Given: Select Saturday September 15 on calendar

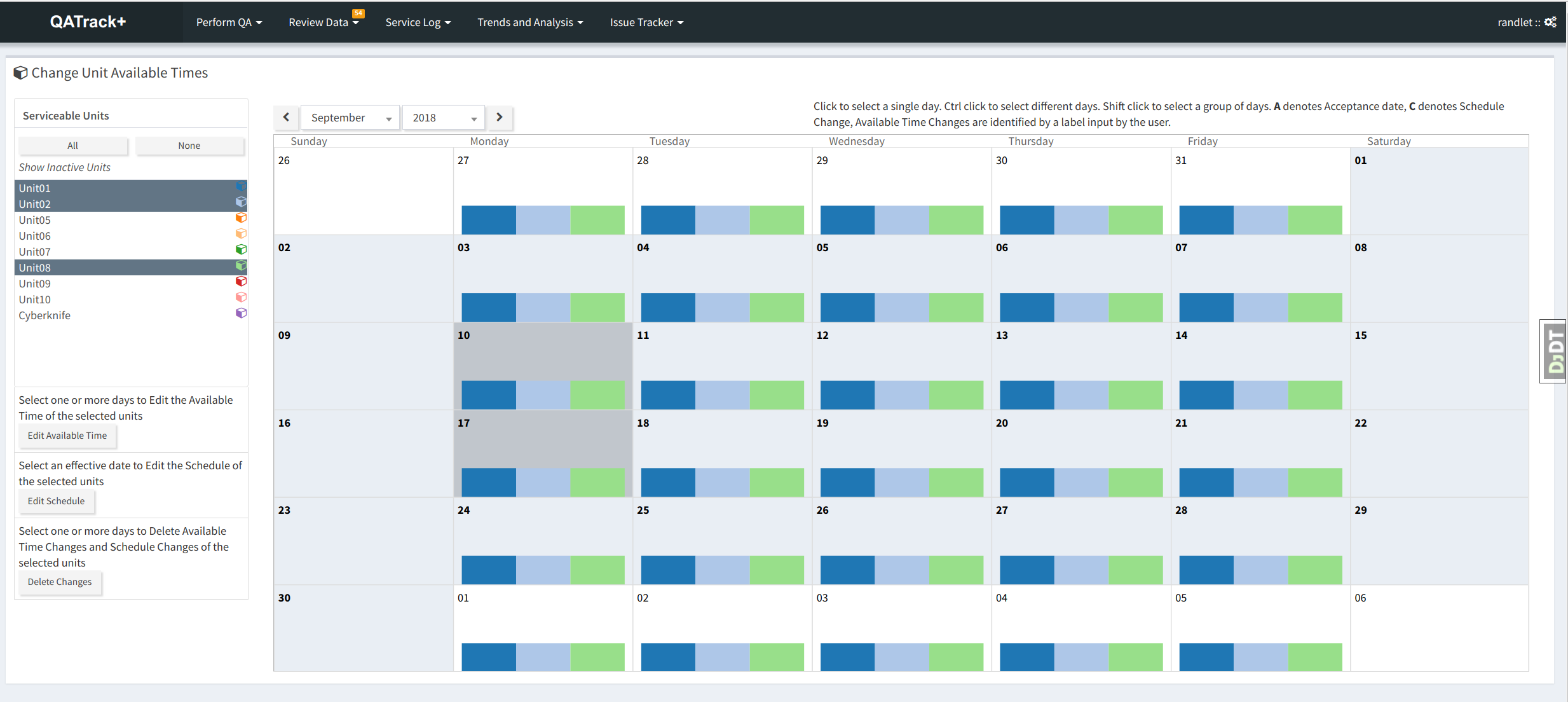Looking at the screenshot, I should [x=1440, y=366].
